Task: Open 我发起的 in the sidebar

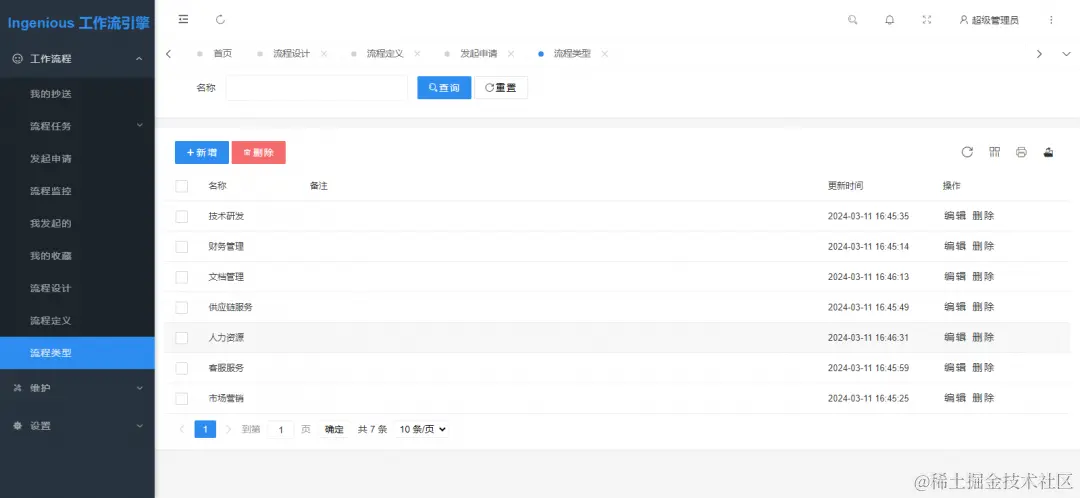Action: tap(77, 223)
